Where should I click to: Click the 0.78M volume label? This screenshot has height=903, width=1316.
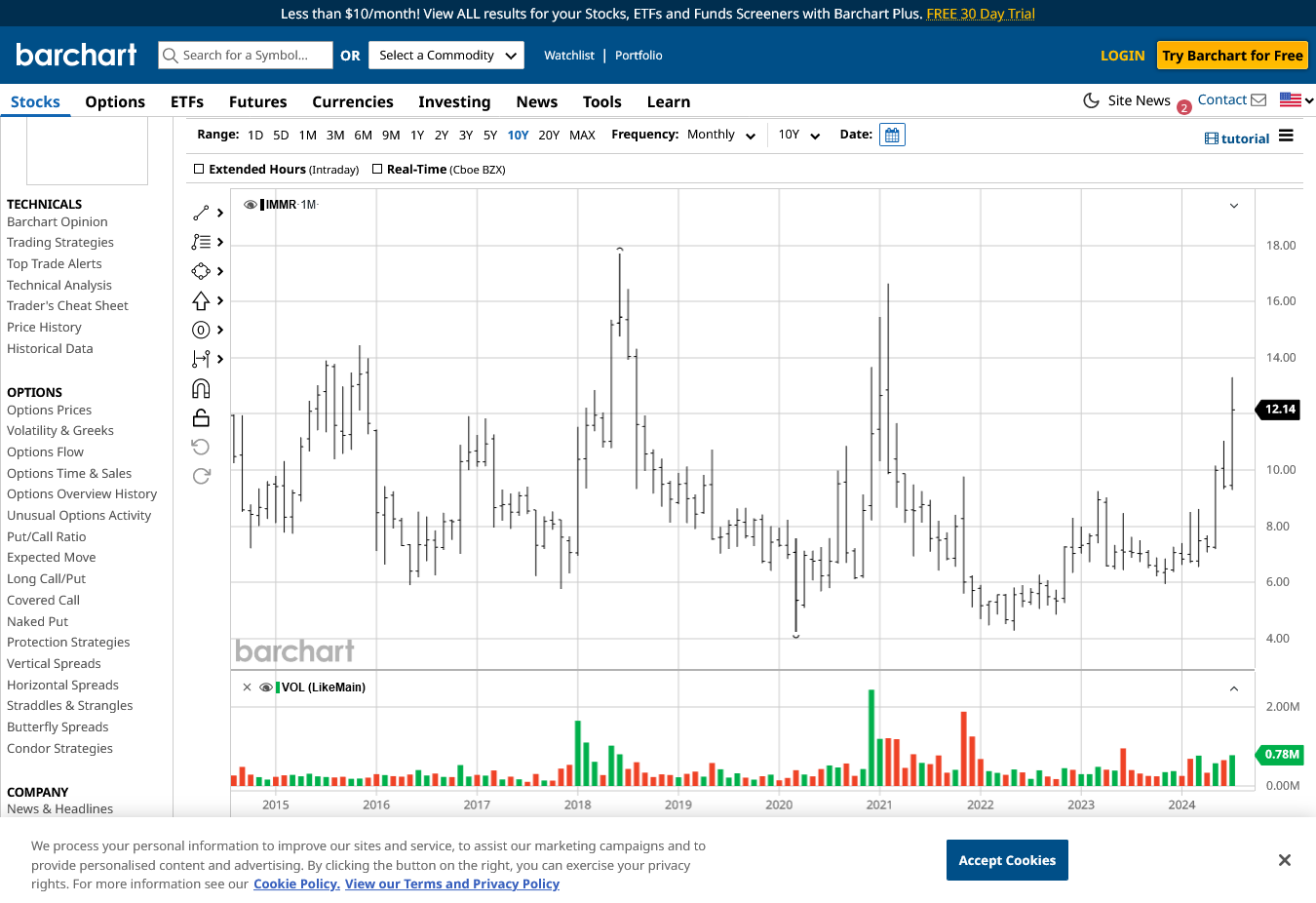(1281, 755)
